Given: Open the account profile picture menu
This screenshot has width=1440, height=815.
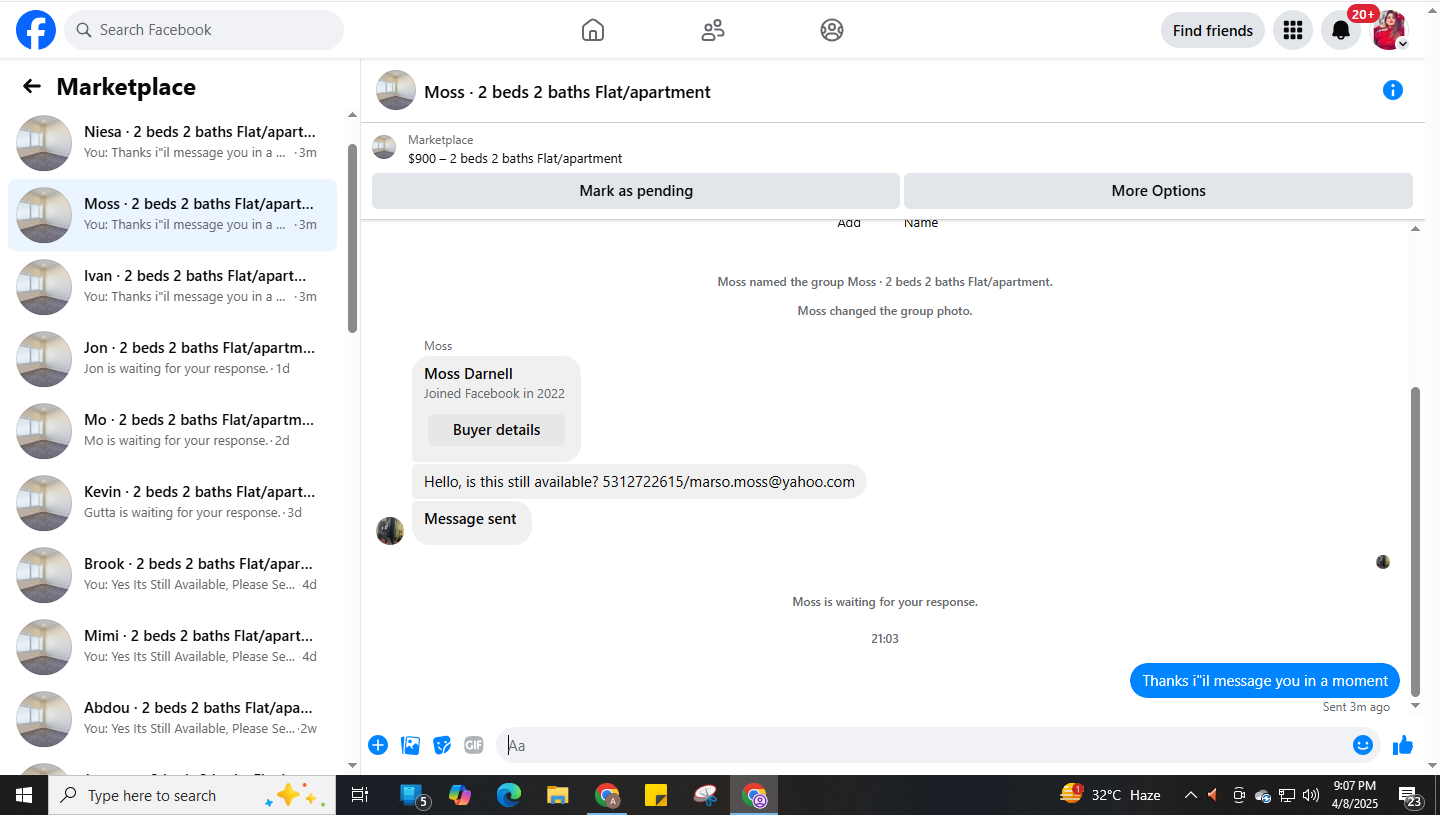Looking at the screenshot, I should 1390,30.
